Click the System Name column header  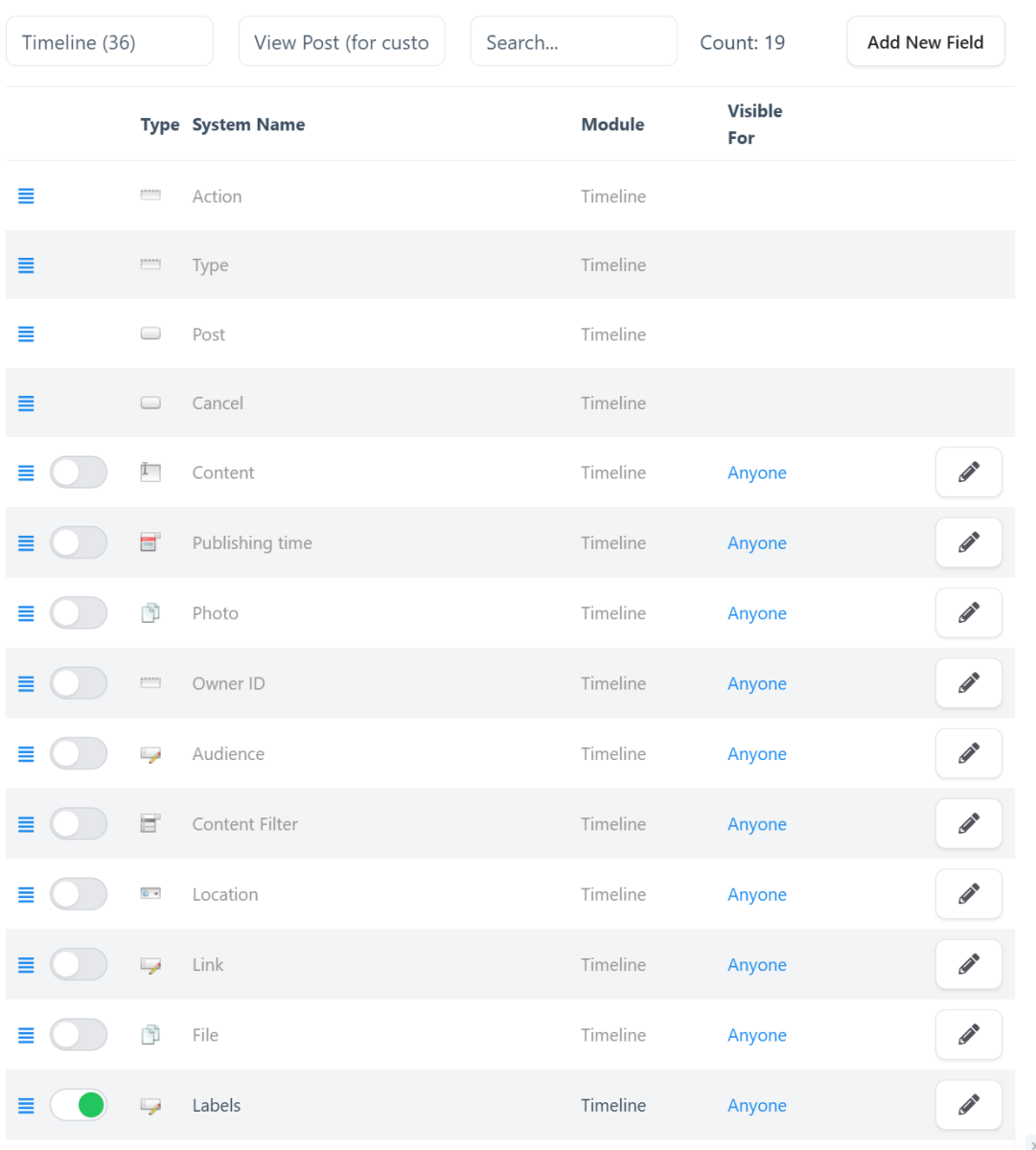(x=248, y=125)
